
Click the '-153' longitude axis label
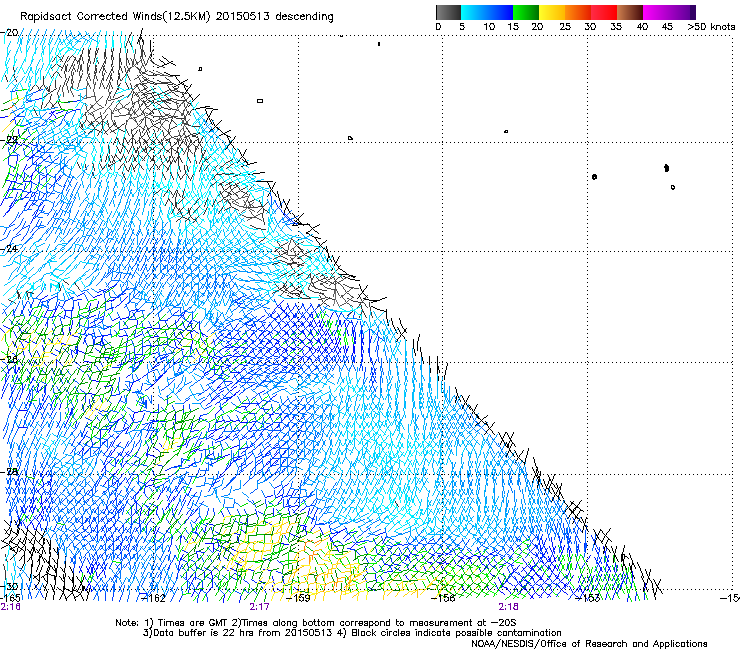(x=588, y=598)
